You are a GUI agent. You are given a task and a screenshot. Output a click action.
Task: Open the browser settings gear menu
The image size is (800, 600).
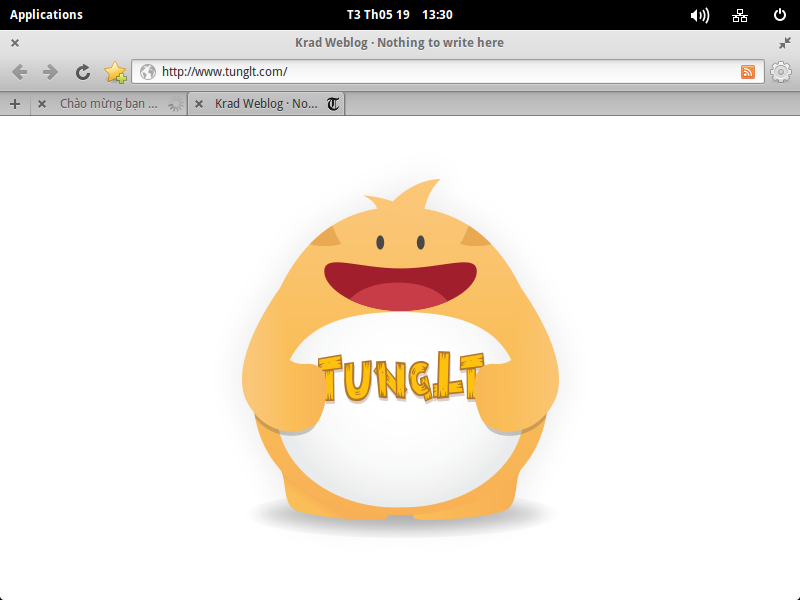coord(781,72)
